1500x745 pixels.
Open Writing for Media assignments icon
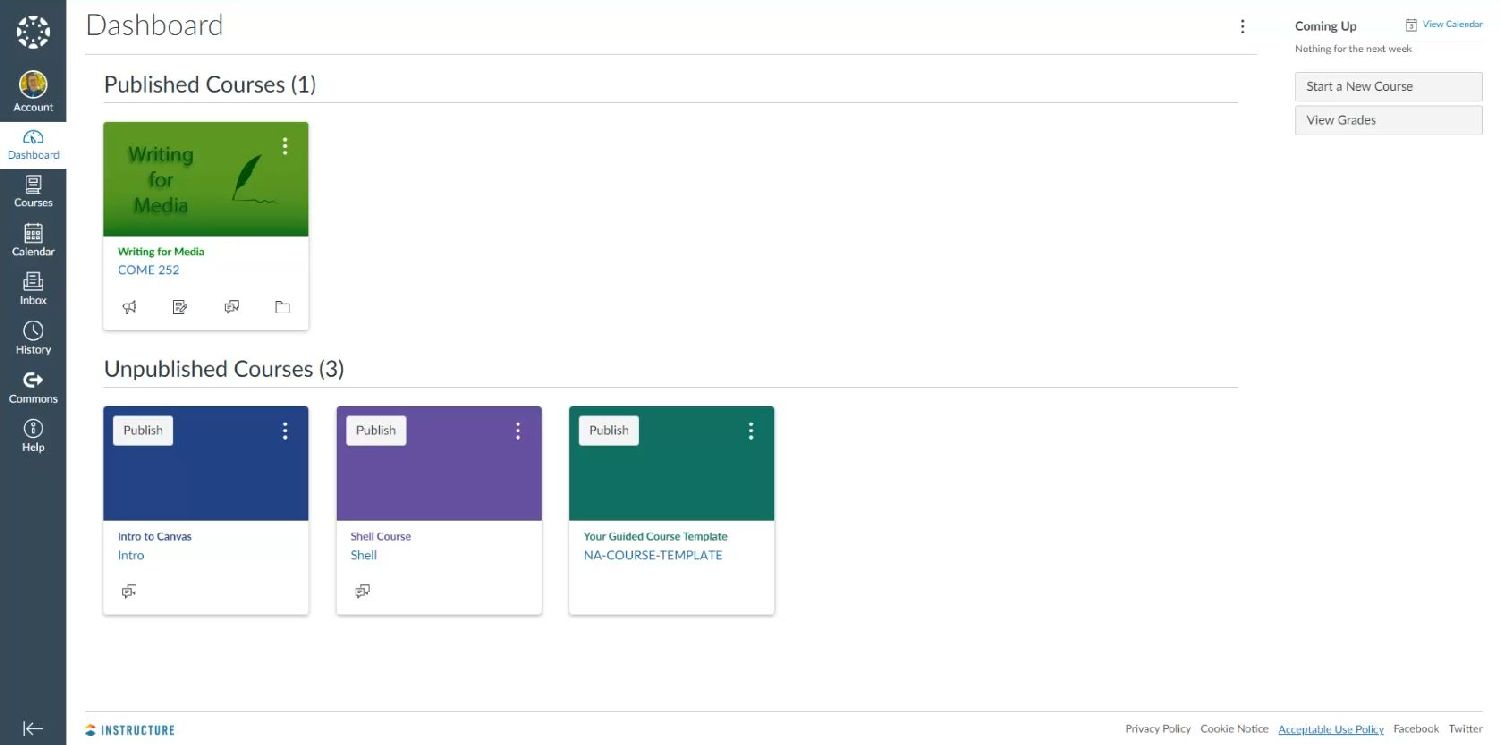[180, 306]
